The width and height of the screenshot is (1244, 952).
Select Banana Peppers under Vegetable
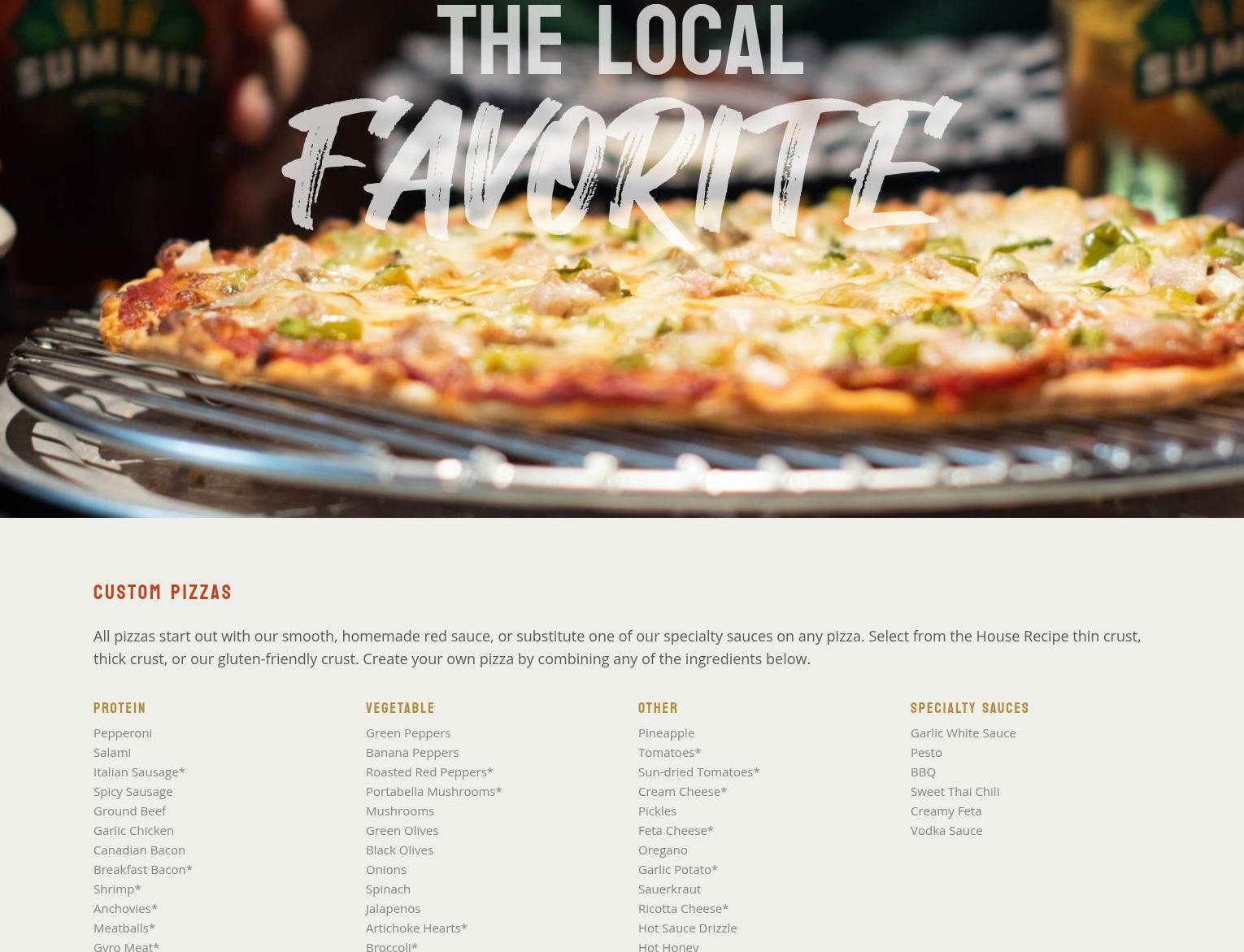tap(412, 752)
